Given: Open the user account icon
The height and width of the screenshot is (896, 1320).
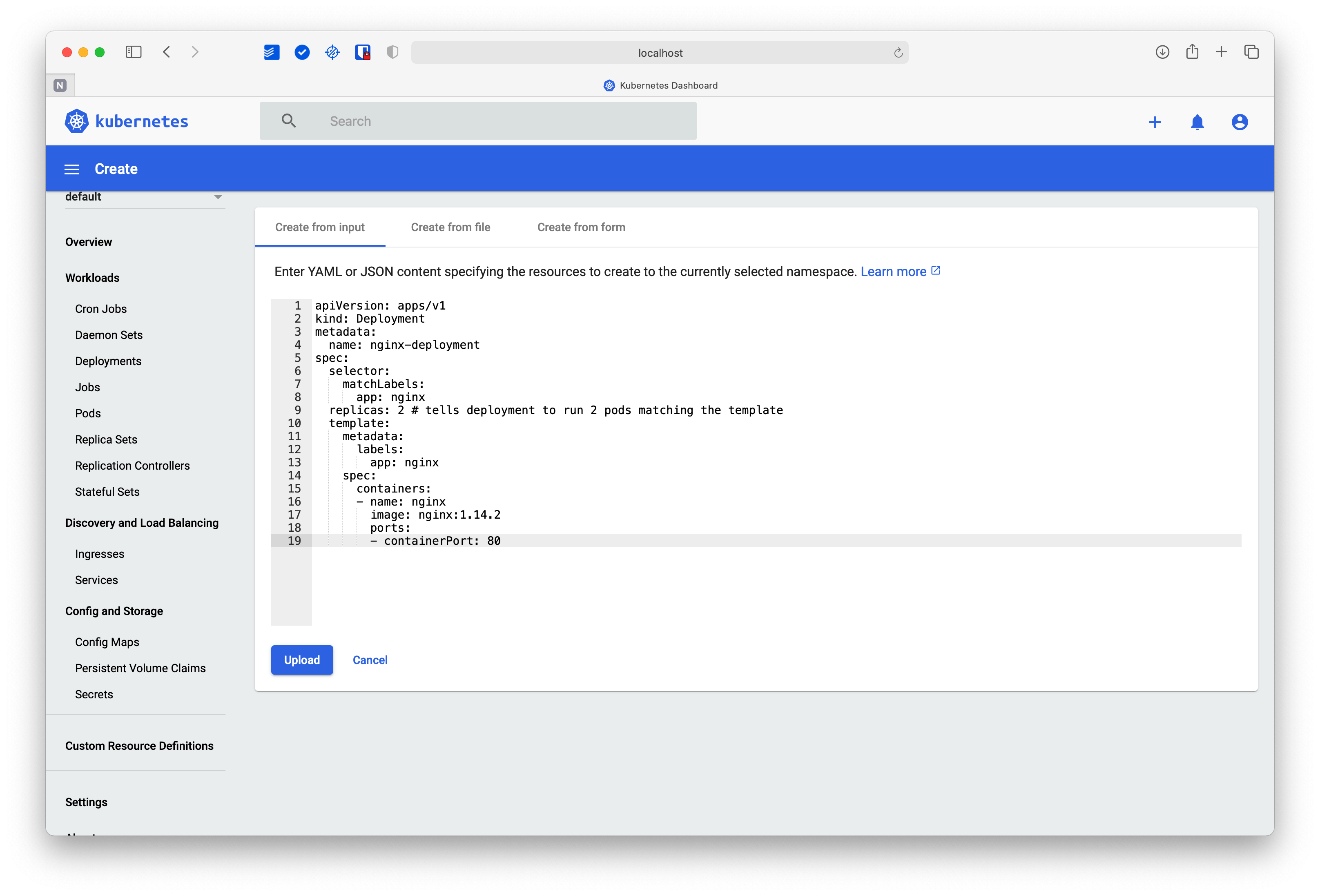Looking at the screenshot, I should pyautogui.click(x=1240, y=122).
